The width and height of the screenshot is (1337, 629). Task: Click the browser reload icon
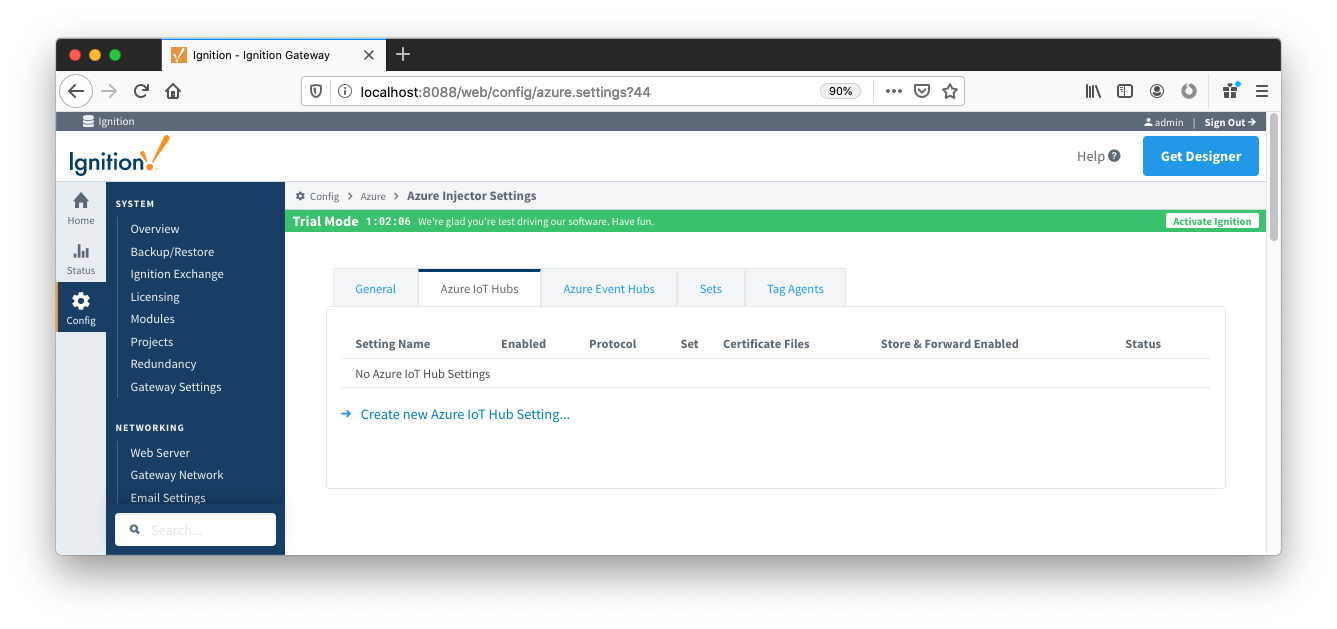pyautogui.click(x=141, y=91)
